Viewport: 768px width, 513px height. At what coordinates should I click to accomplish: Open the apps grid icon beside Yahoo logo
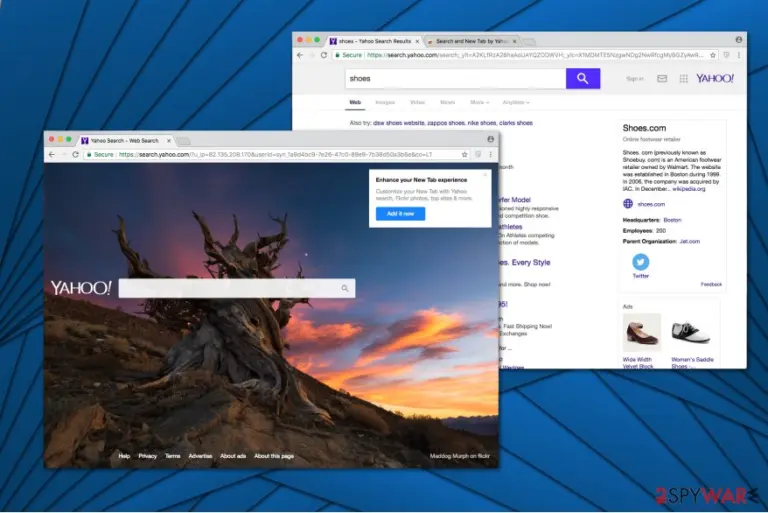coord(683,78)
